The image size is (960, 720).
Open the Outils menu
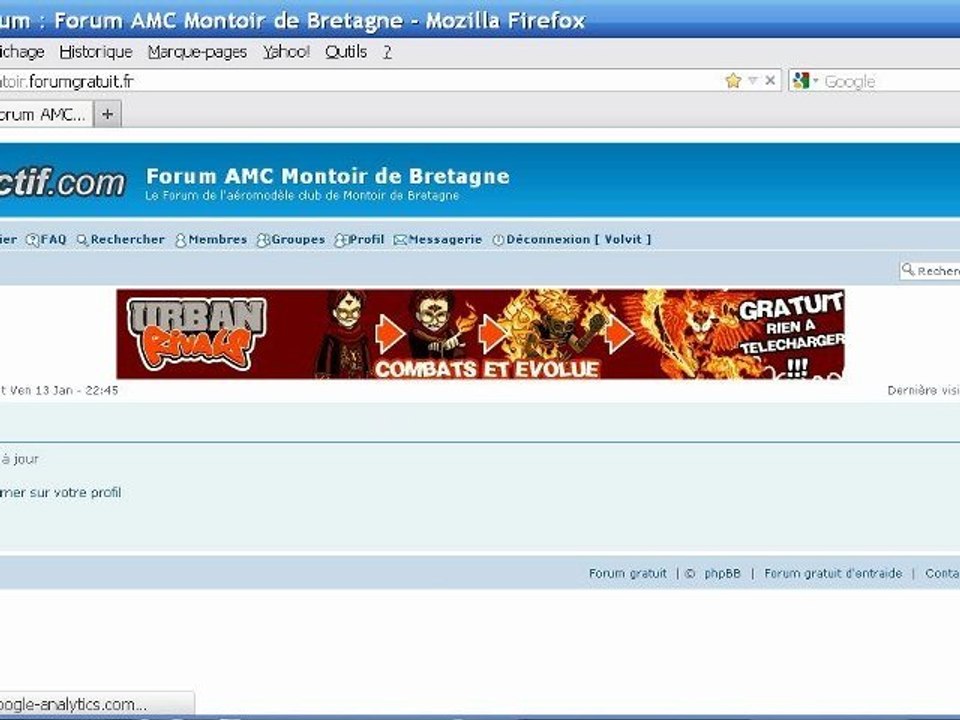[x=345, y=52]
